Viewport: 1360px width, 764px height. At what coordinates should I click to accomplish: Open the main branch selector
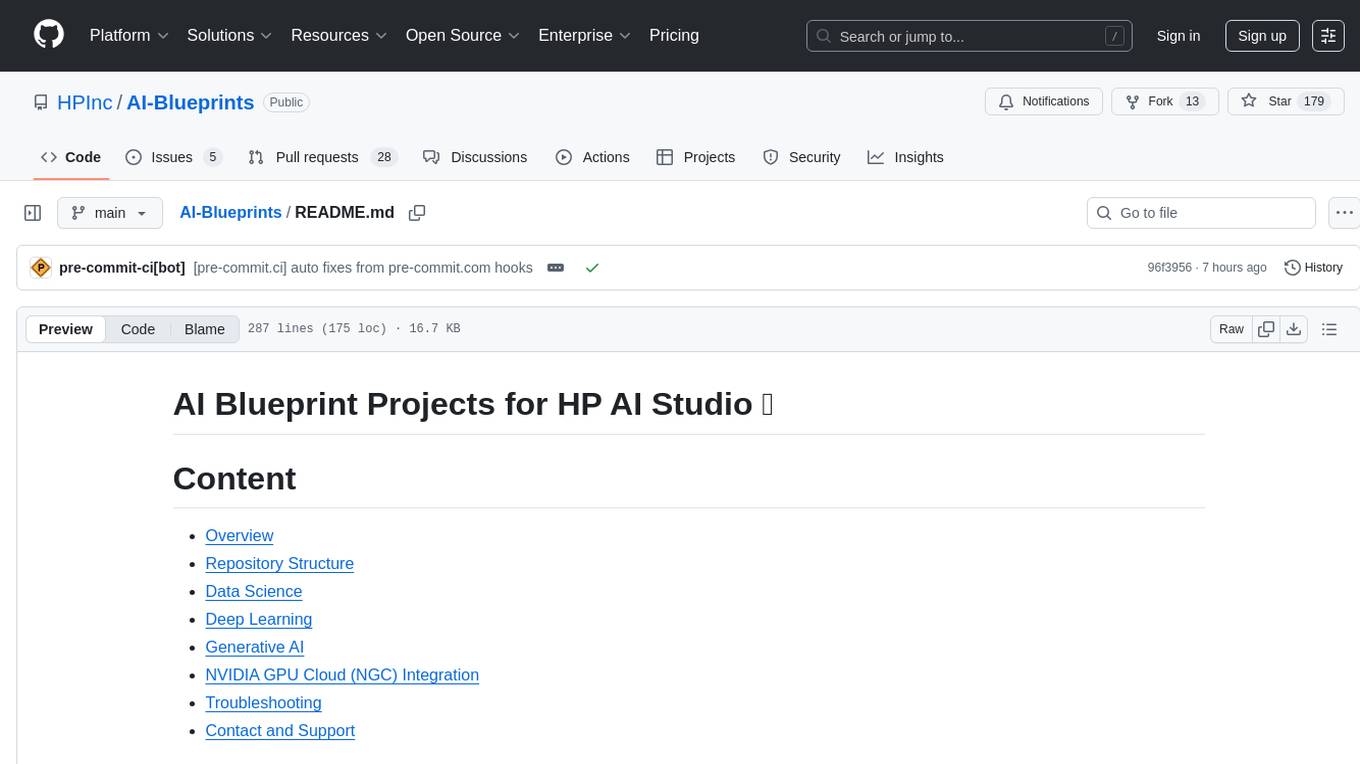tap(109, 213)
